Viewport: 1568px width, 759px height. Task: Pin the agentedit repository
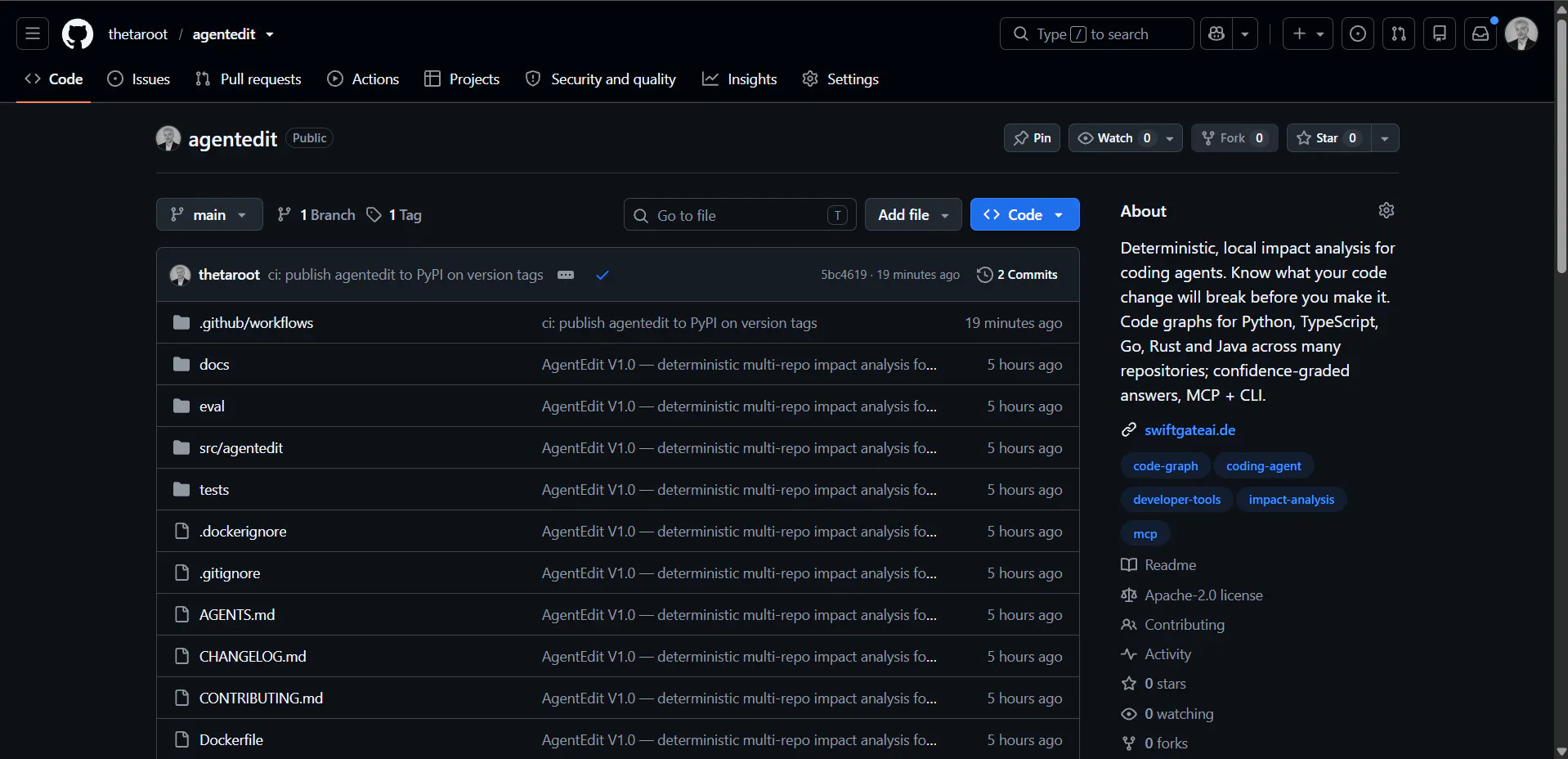pos(1032,138)
